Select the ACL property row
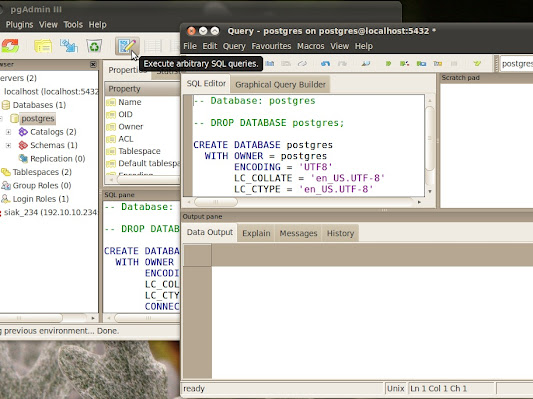This screenshot has width=533, height=399. coord(142,139)
